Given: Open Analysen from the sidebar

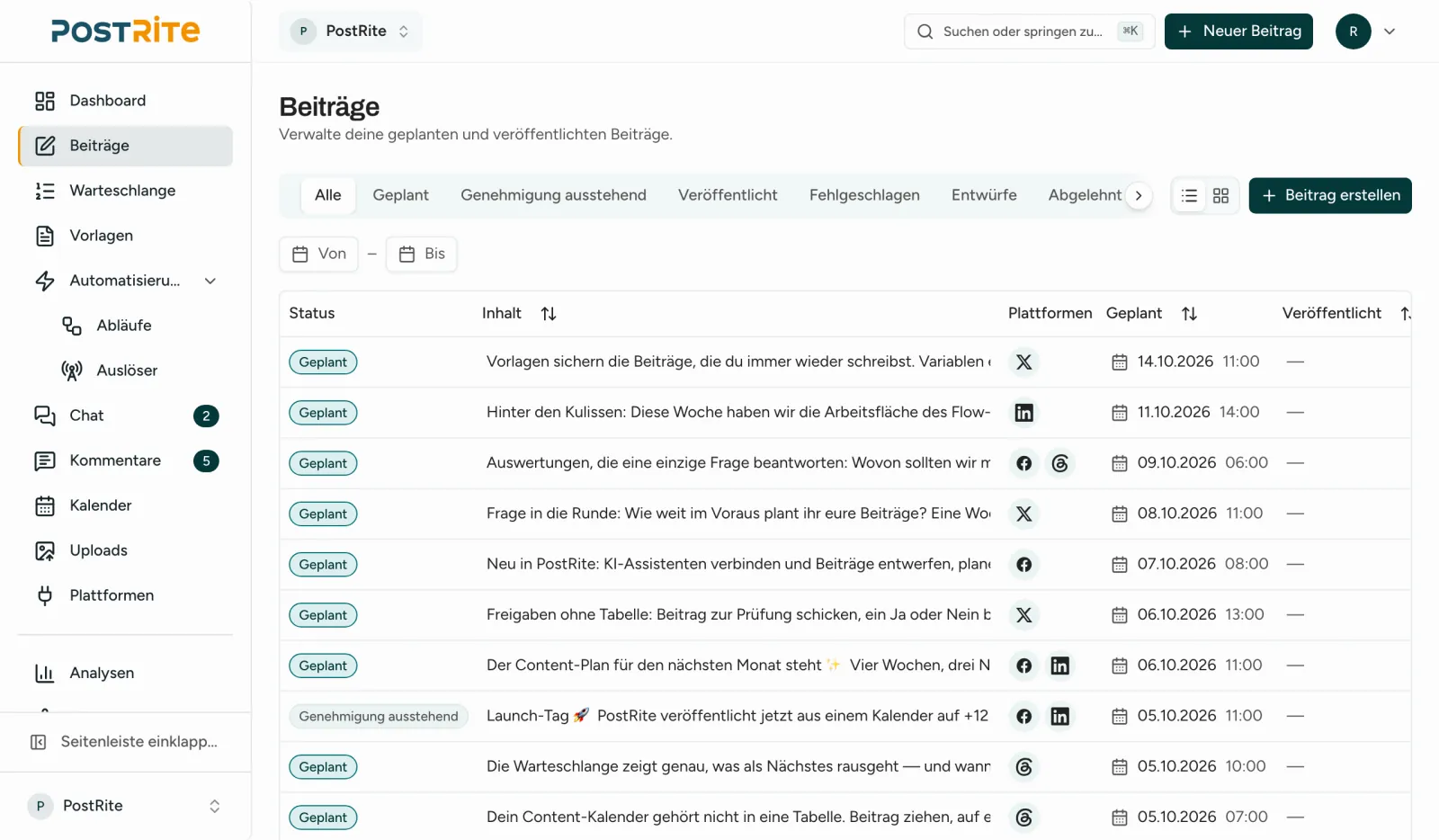Looking at the screenshot, I should point(125,673).
